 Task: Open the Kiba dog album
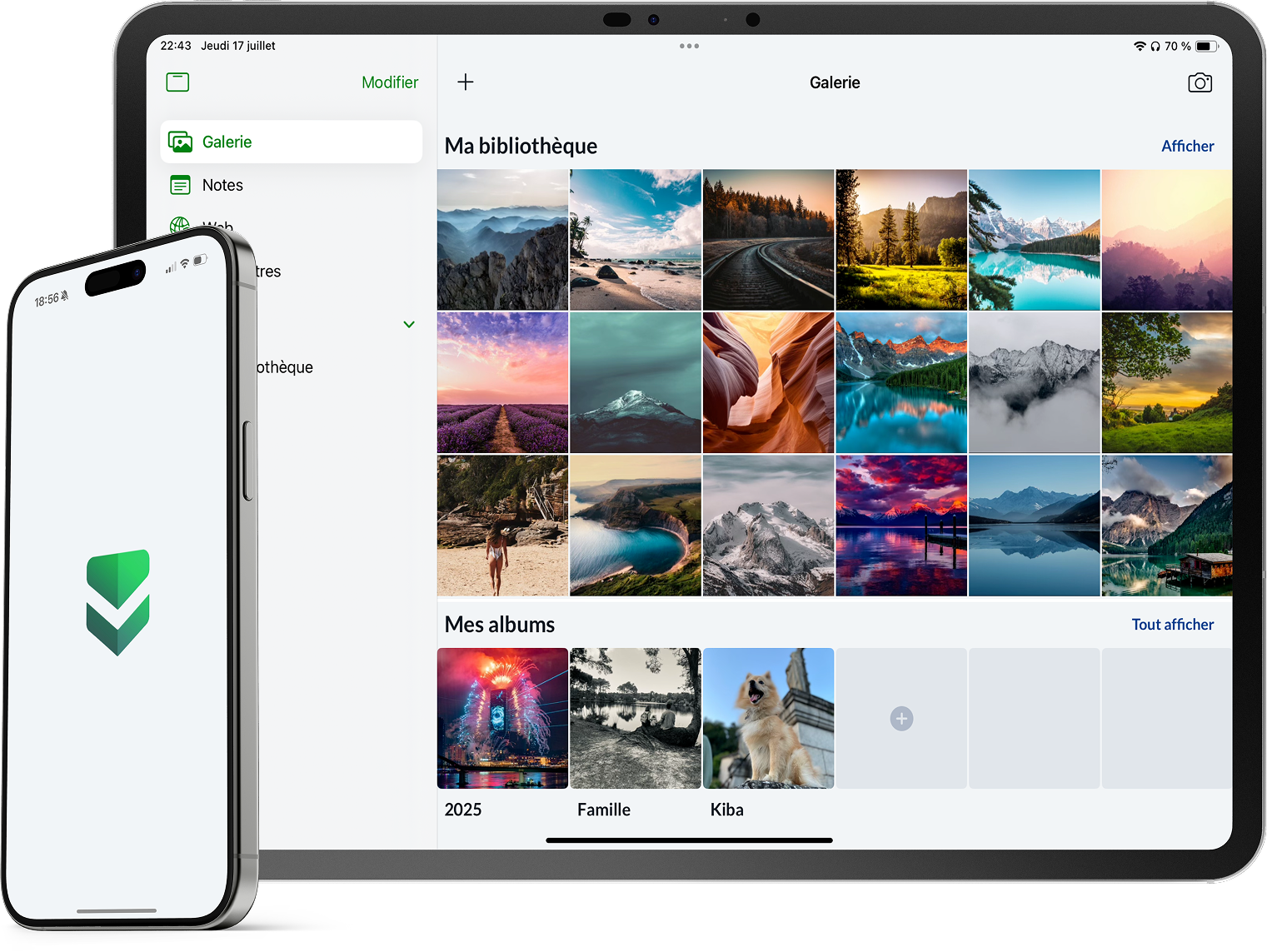[x=769, y=718]
